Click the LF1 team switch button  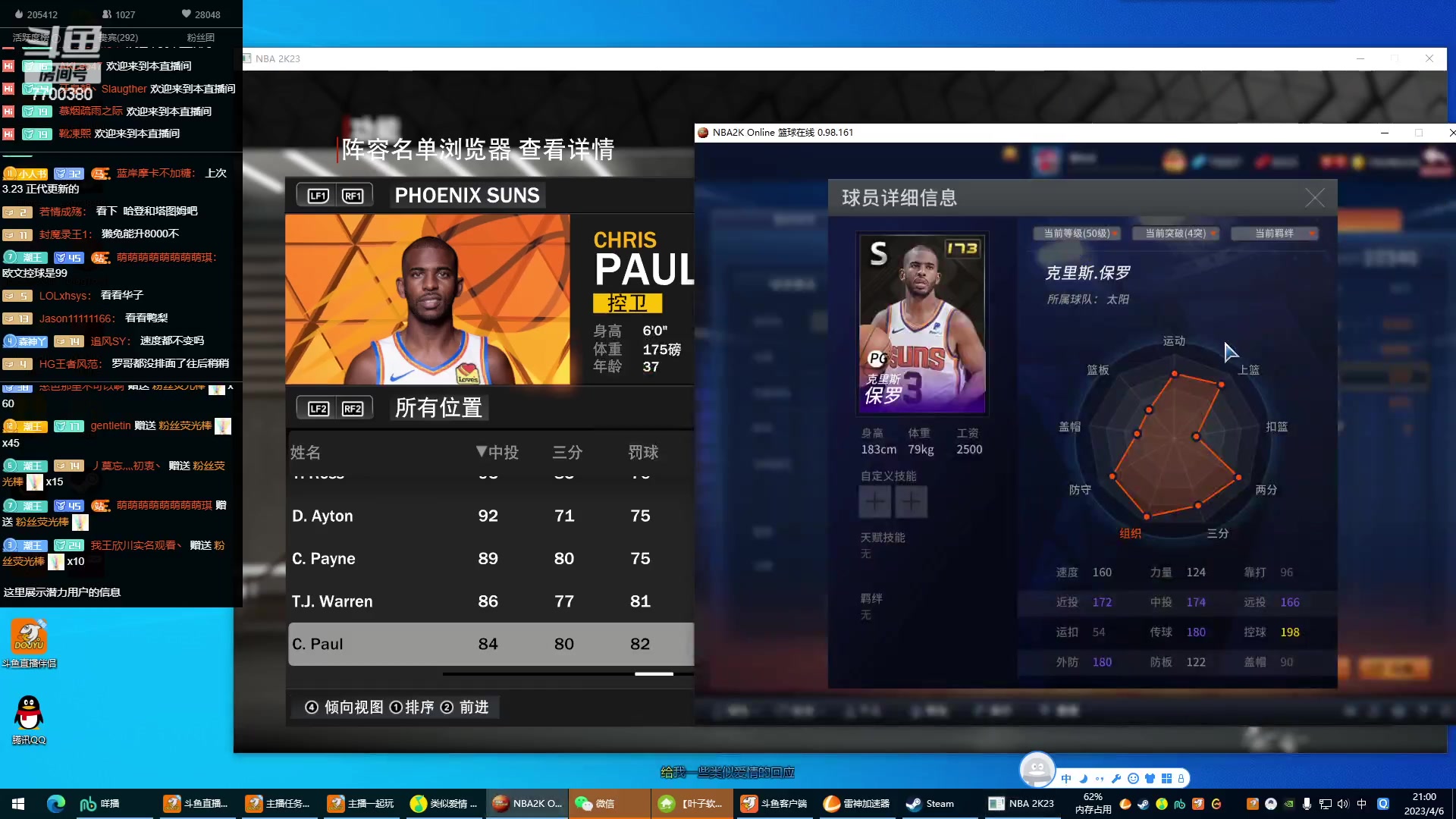click(x=318, y=196)
